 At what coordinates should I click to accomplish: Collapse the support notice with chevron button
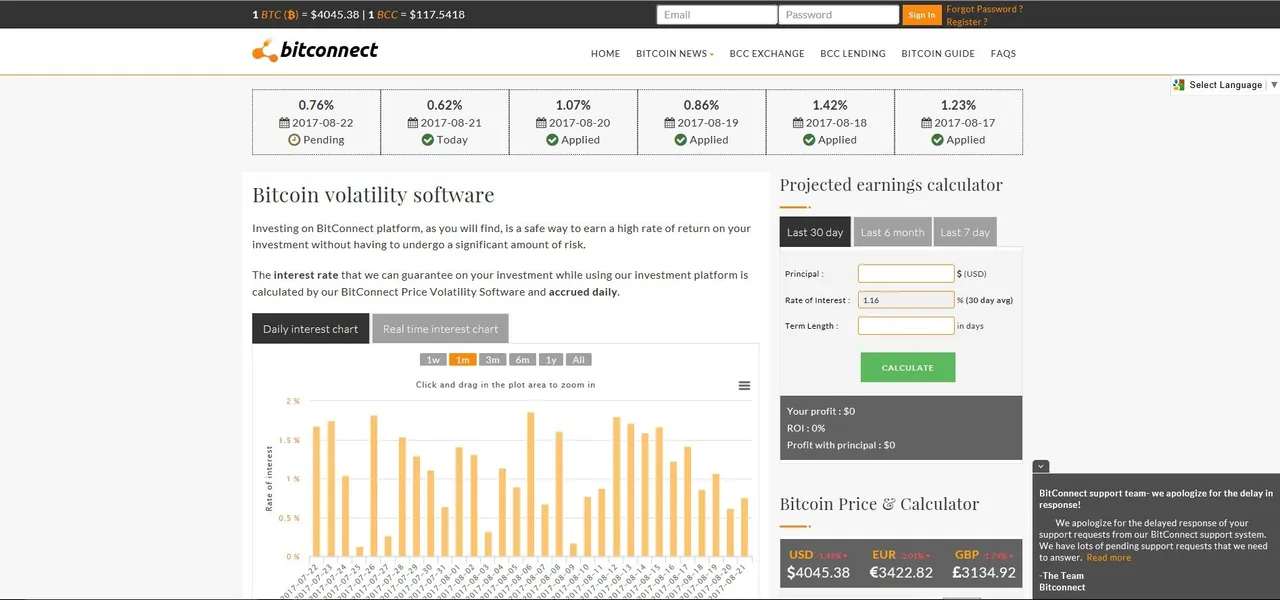1041,466
